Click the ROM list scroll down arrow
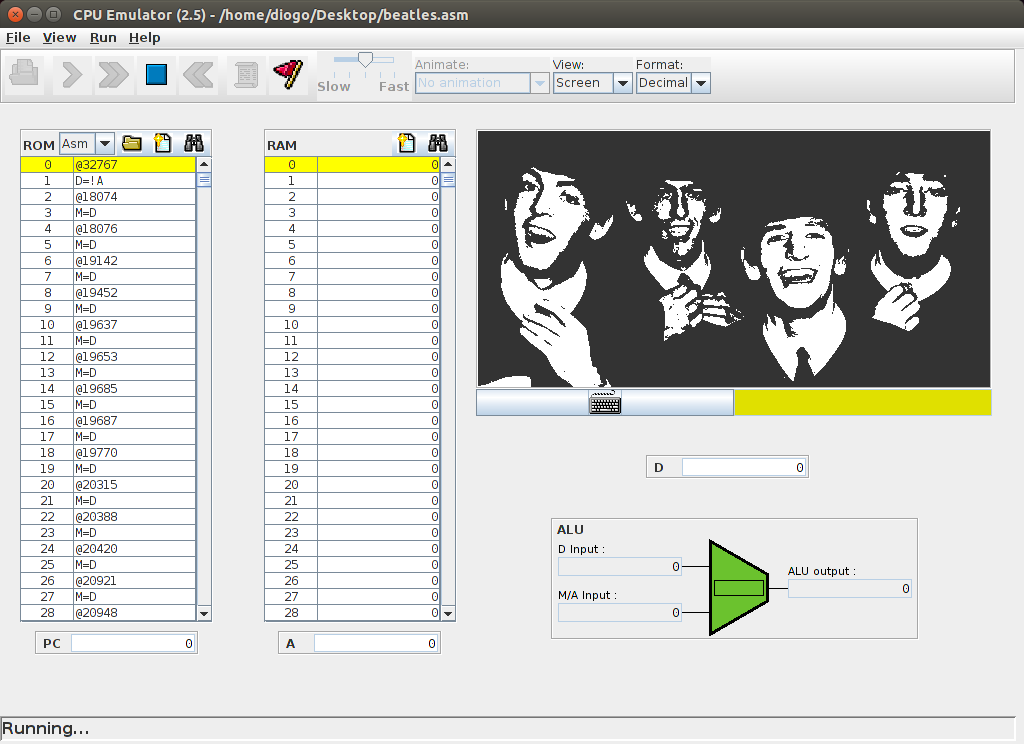 tap(204, 613)
